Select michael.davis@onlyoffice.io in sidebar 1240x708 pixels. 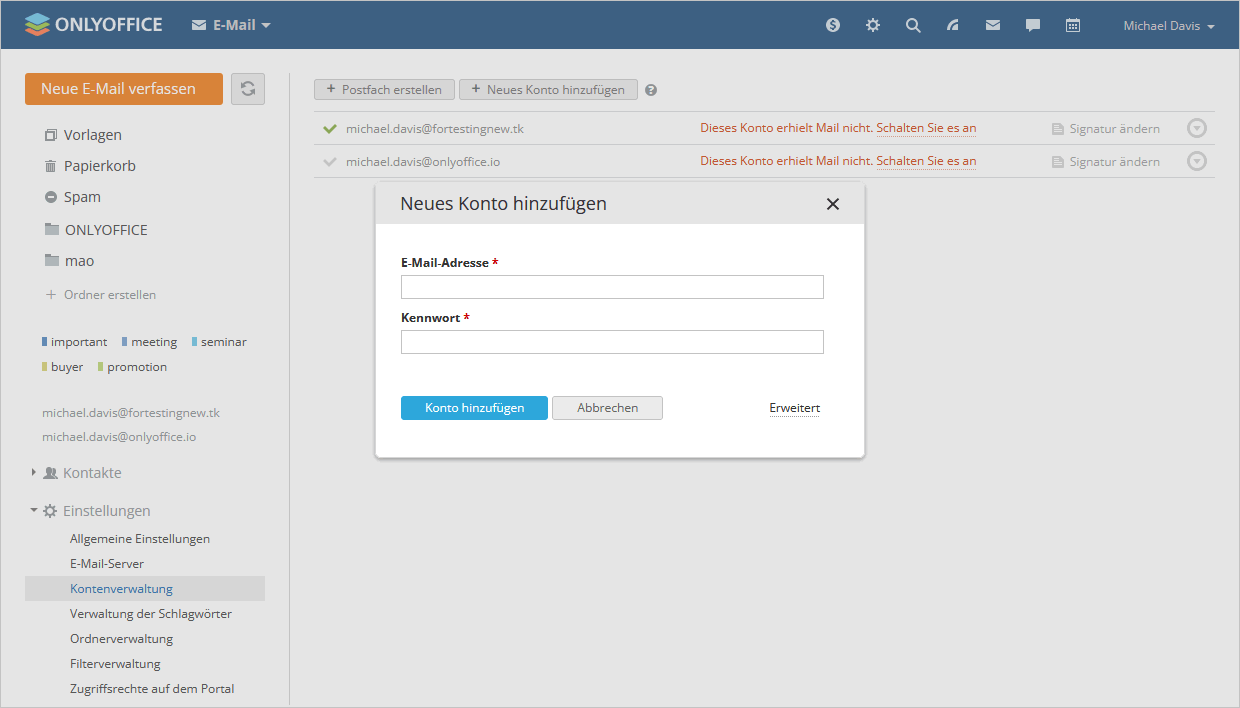(119, 437)
